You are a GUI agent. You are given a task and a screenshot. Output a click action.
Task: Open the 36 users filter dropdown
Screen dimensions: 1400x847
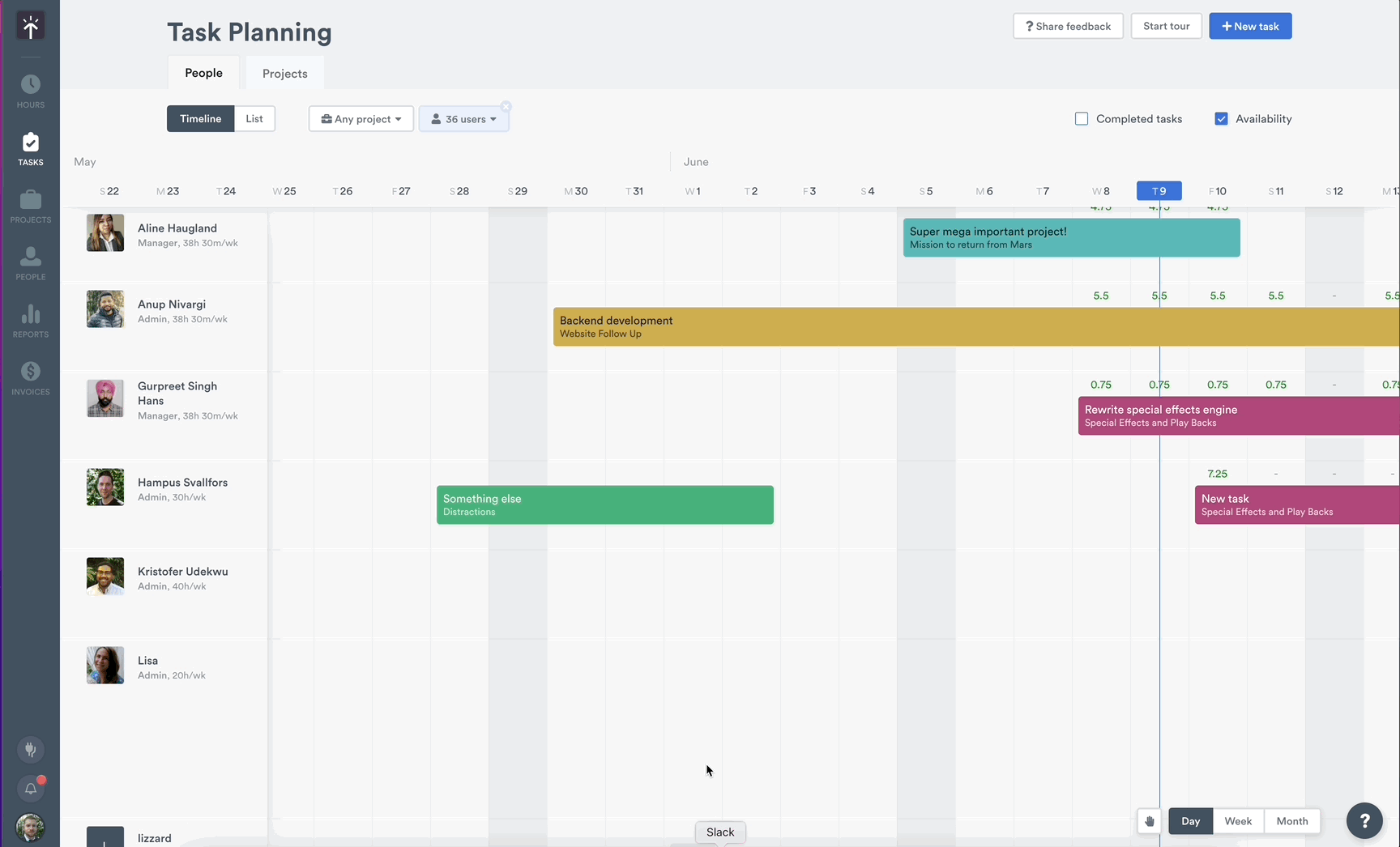463,118
